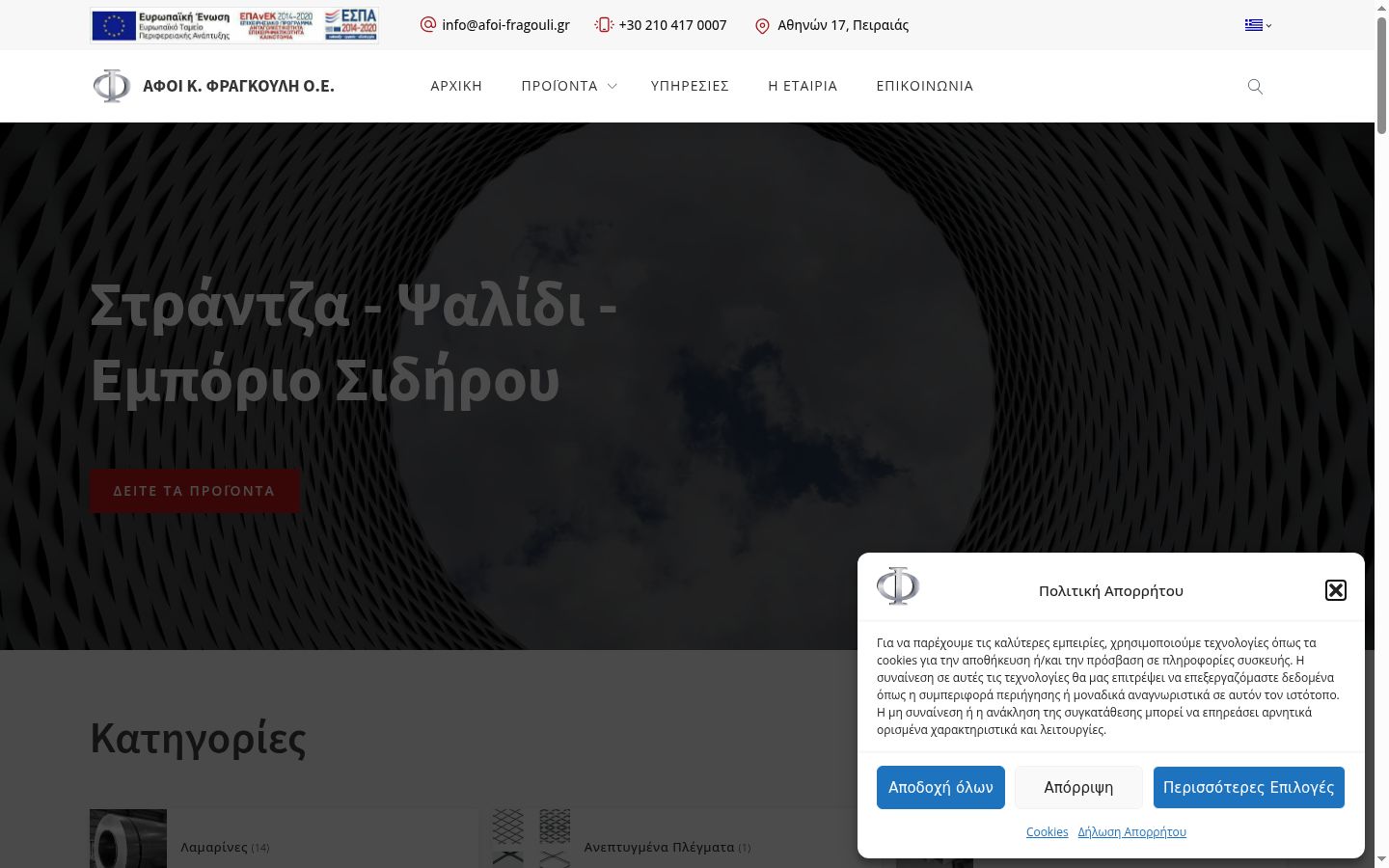Open the Greek flag language selector
The image size is (1389, 868).
[x=1258, y=25]
